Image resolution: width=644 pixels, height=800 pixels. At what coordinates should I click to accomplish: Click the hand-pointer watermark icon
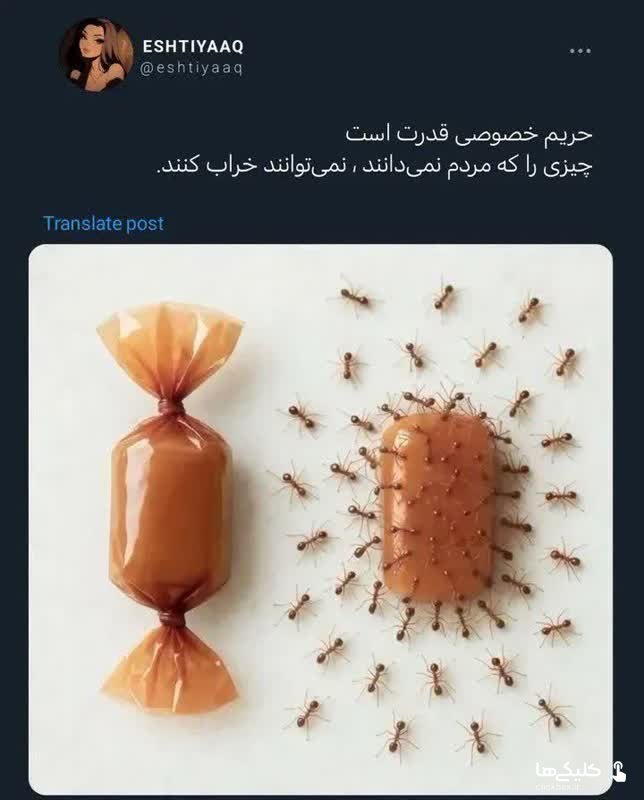618,771
